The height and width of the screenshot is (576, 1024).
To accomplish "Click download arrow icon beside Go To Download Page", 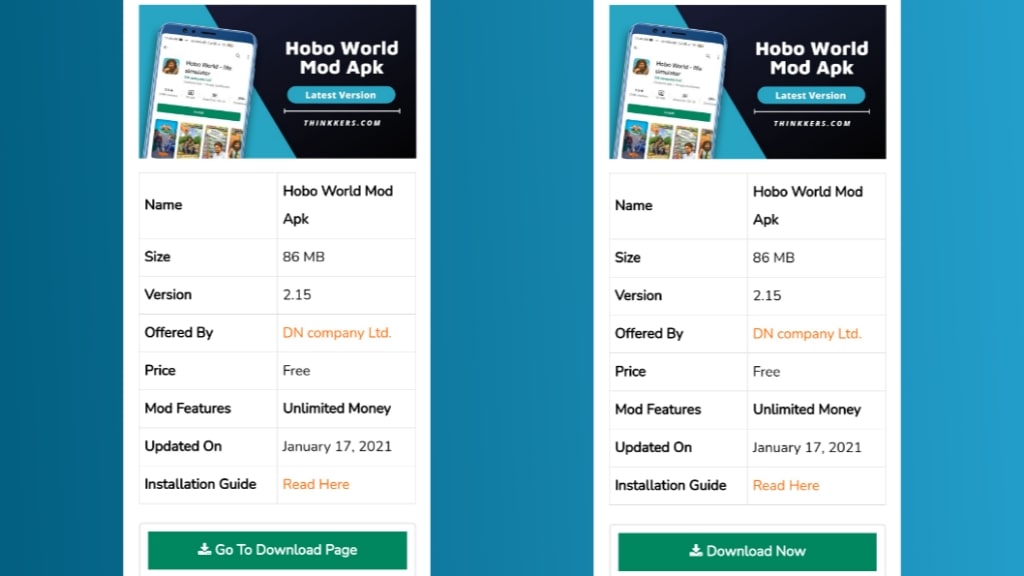I will click(x=204, y=549).
